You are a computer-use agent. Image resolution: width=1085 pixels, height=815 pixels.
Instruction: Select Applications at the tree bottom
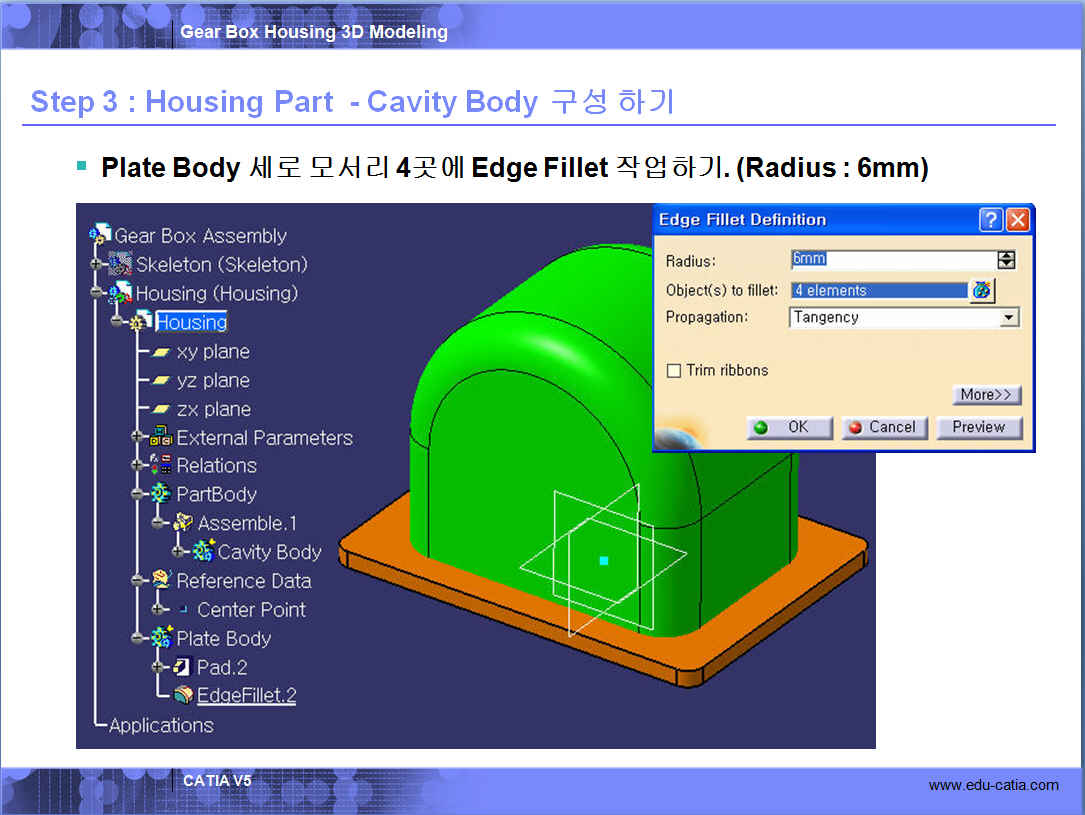coord(161,725)
